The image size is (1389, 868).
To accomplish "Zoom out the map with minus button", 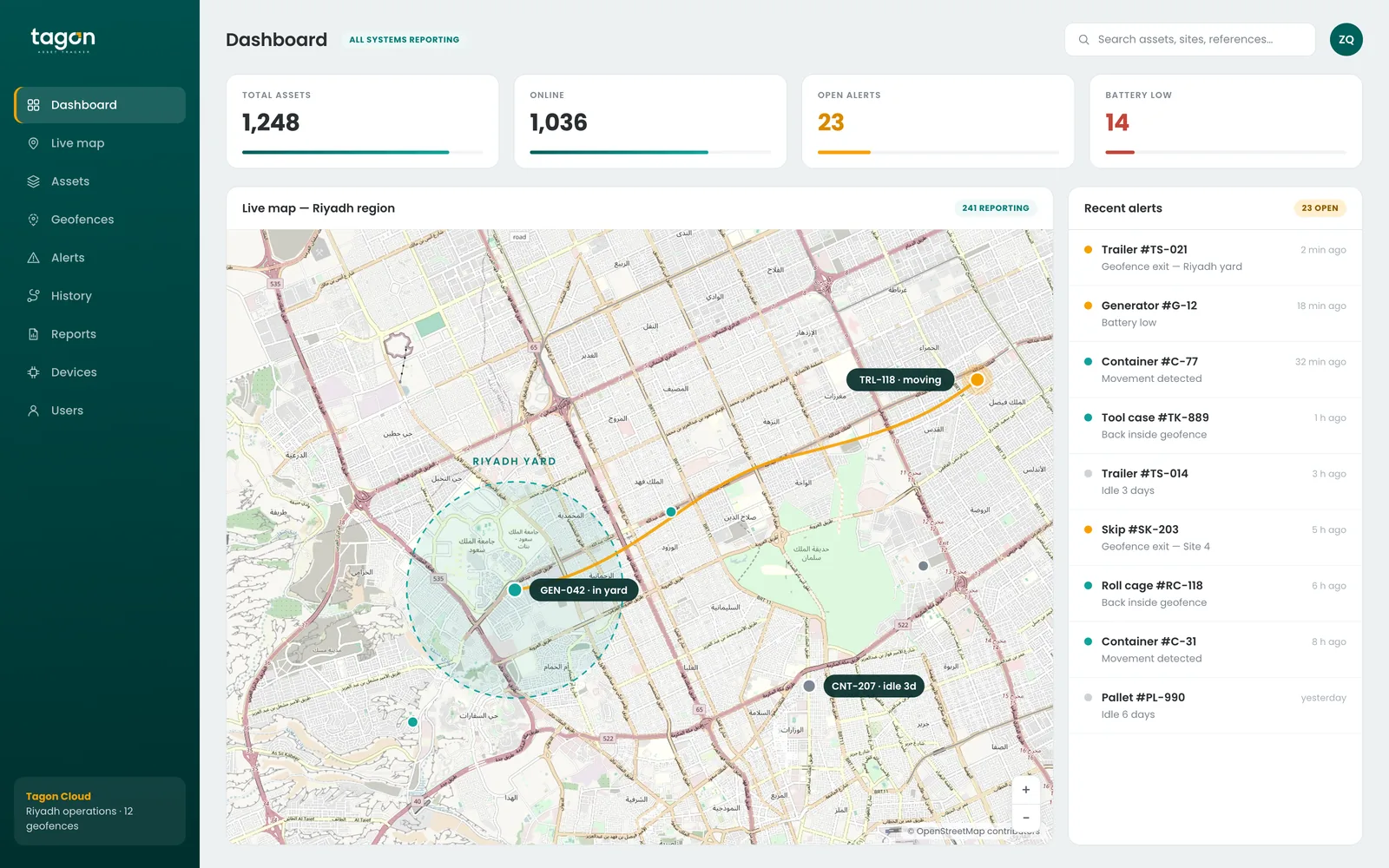I will point(1025,818).
